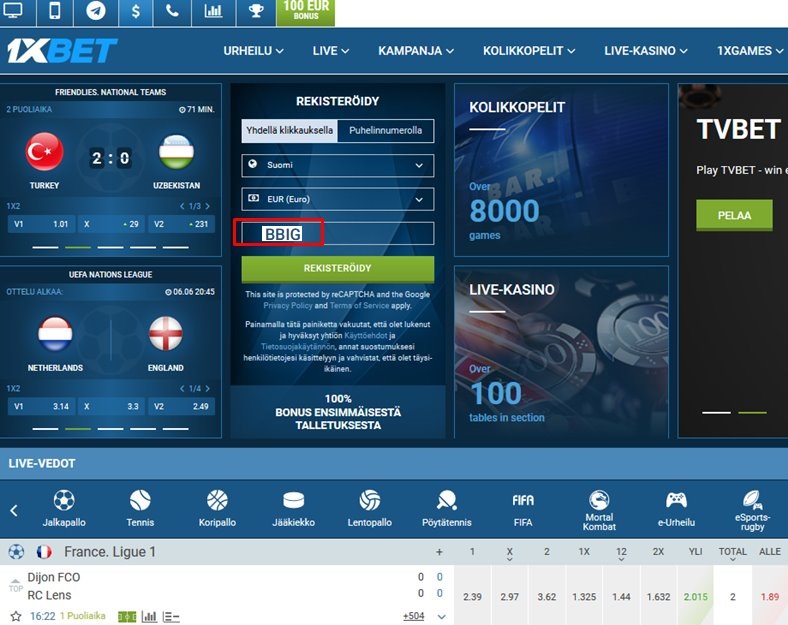Select the Jalkapallo sport icon
Screen dimensions: 788x625
(x=64, y=508)
